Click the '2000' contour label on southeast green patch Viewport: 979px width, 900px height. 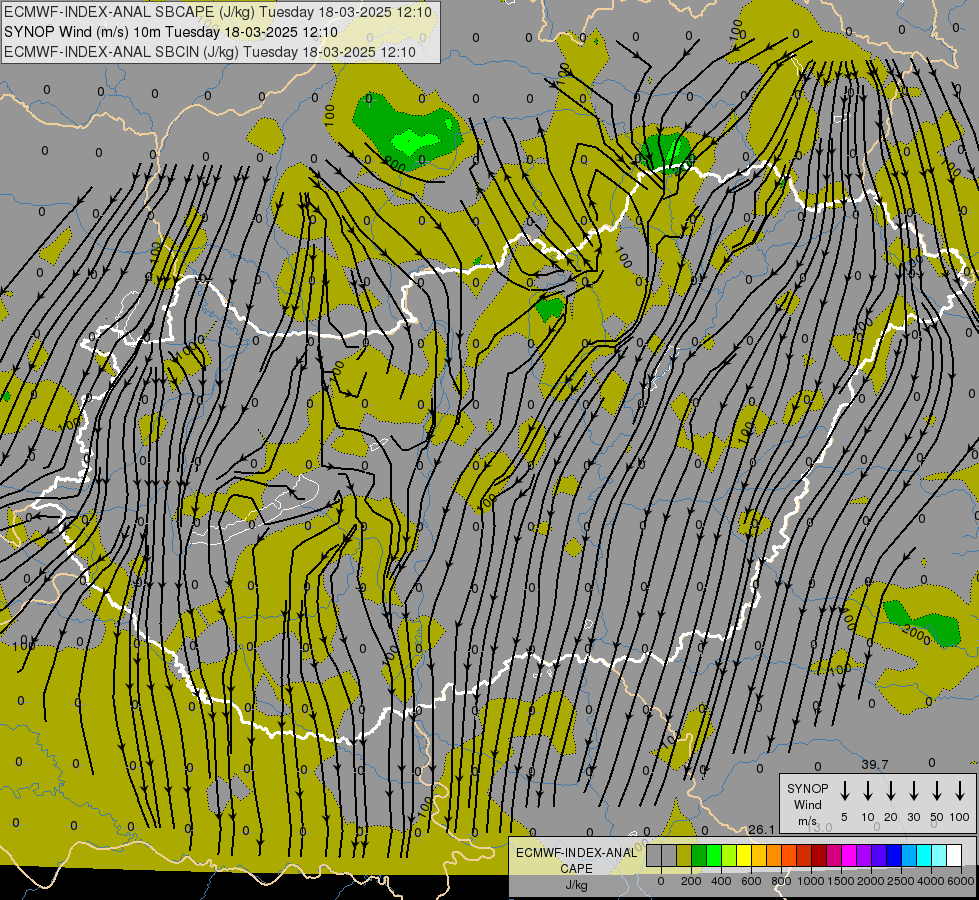(x=916, y=635)
